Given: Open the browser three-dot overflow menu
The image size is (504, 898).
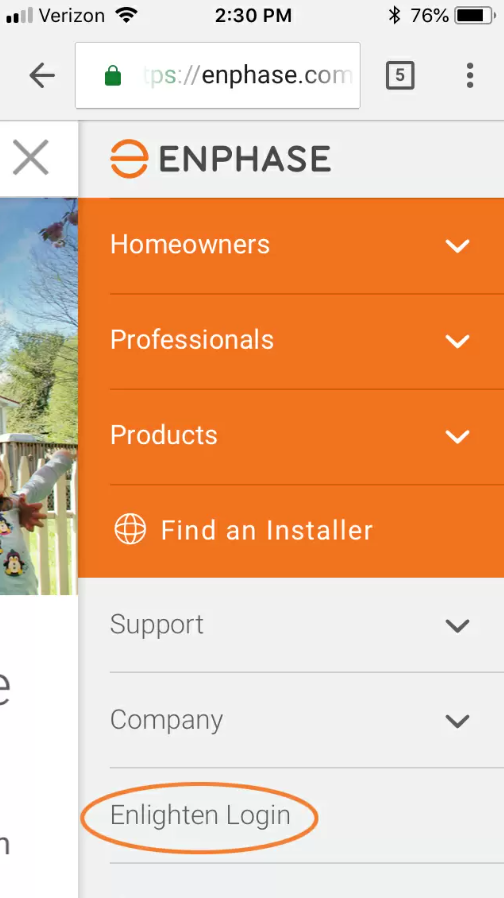Looking at the screenshot, I should pyautogui.click(x=470, y=75).
